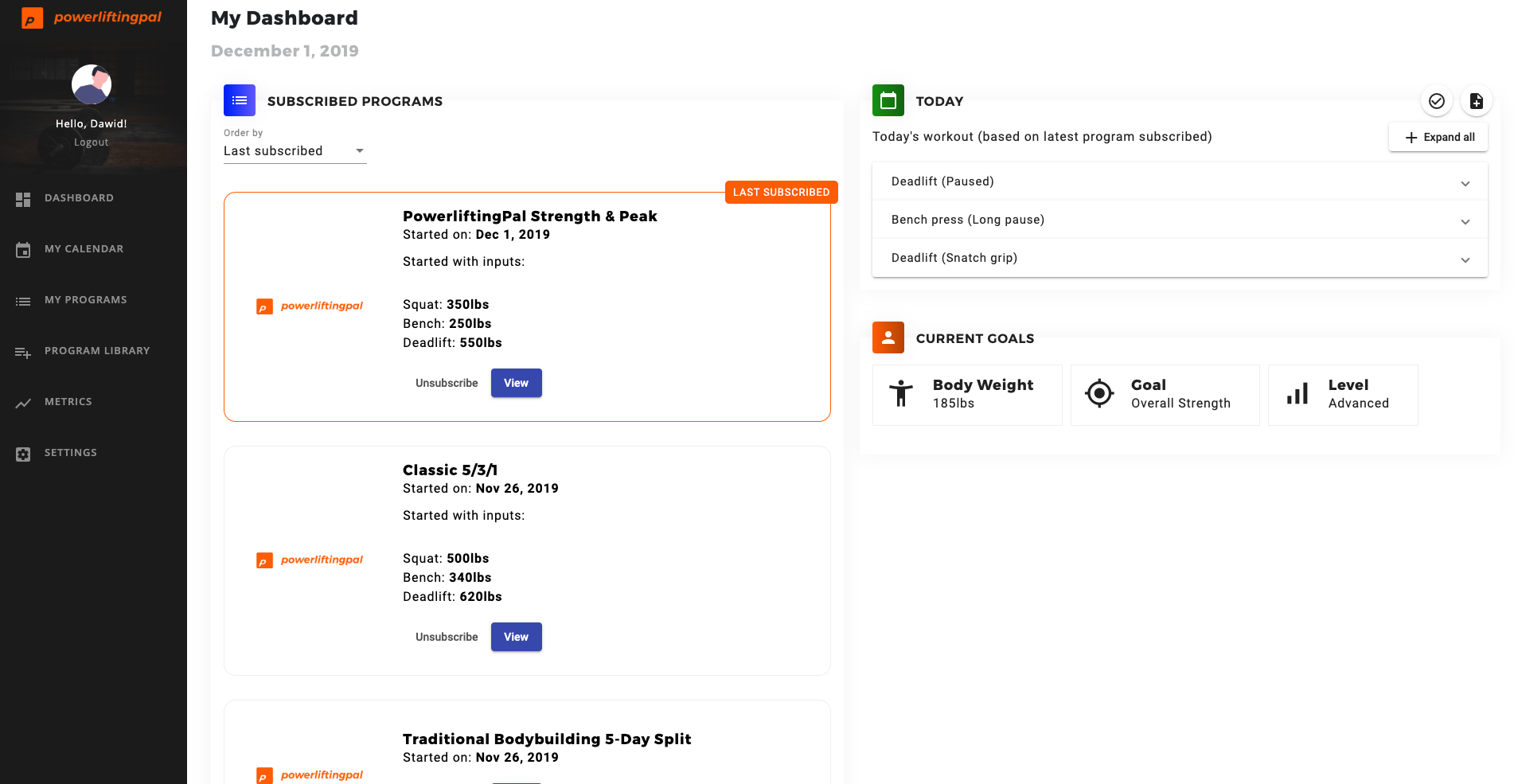Image resolution: width=1518 pixels, height=784 pixels.
Task: Click the Advanced level text
Action: coord(1358,404)
